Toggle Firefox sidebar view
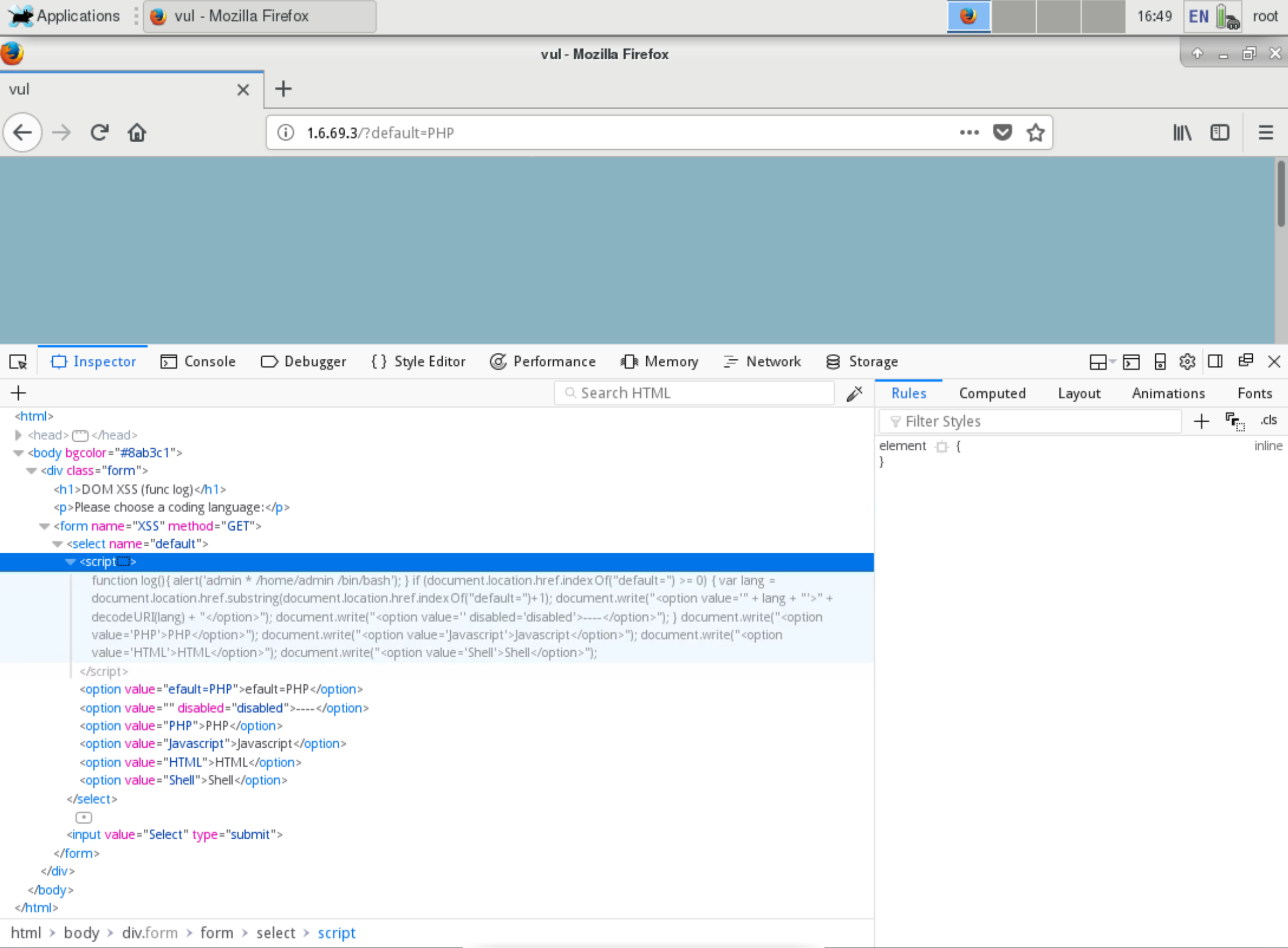The height and width of the screenshot is (948, 1288). (x=1219, y=133)
